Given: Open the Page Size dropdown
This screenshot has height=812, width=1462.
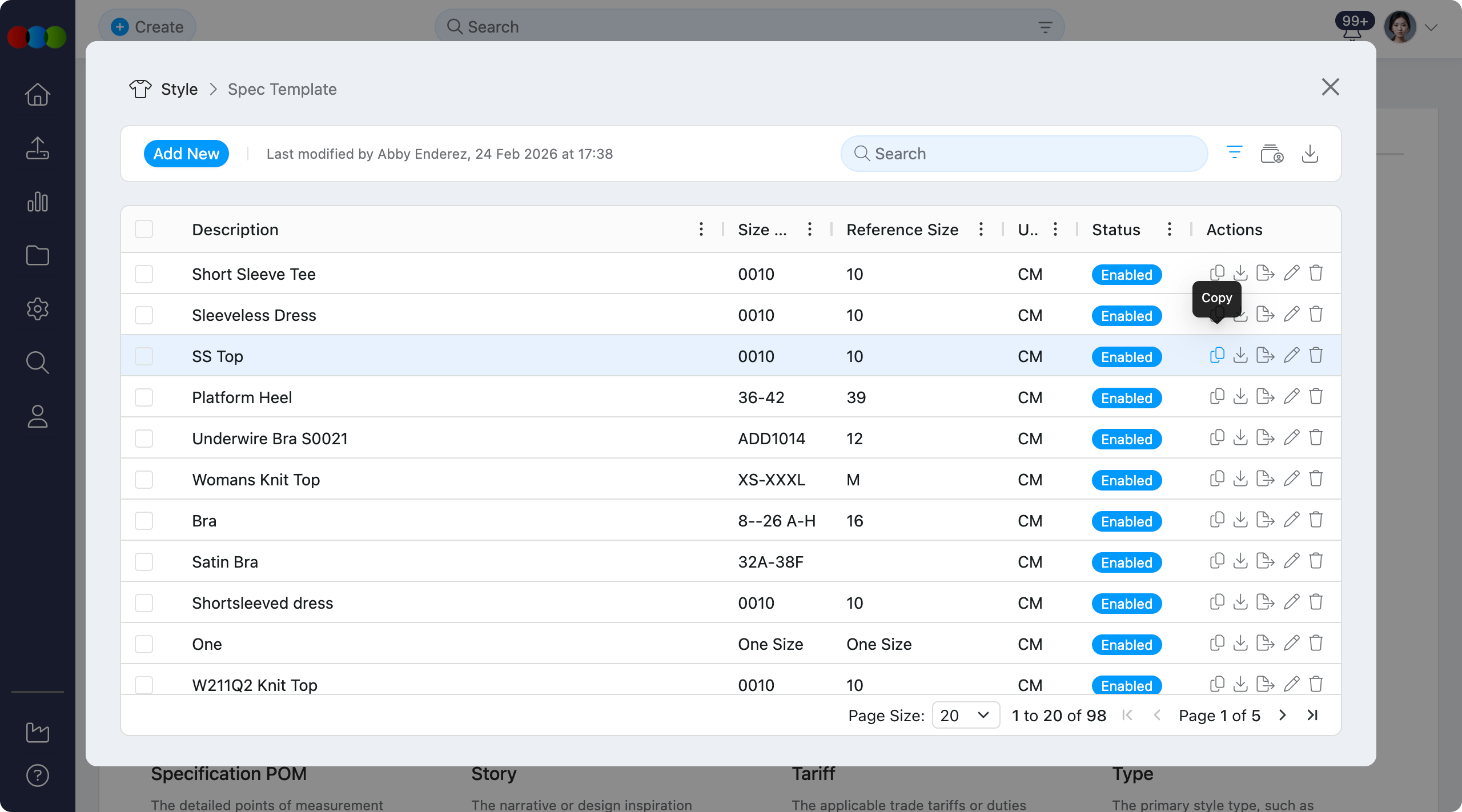Looking at the screenshot, I should pyautogui.click(x=965, y=715).
